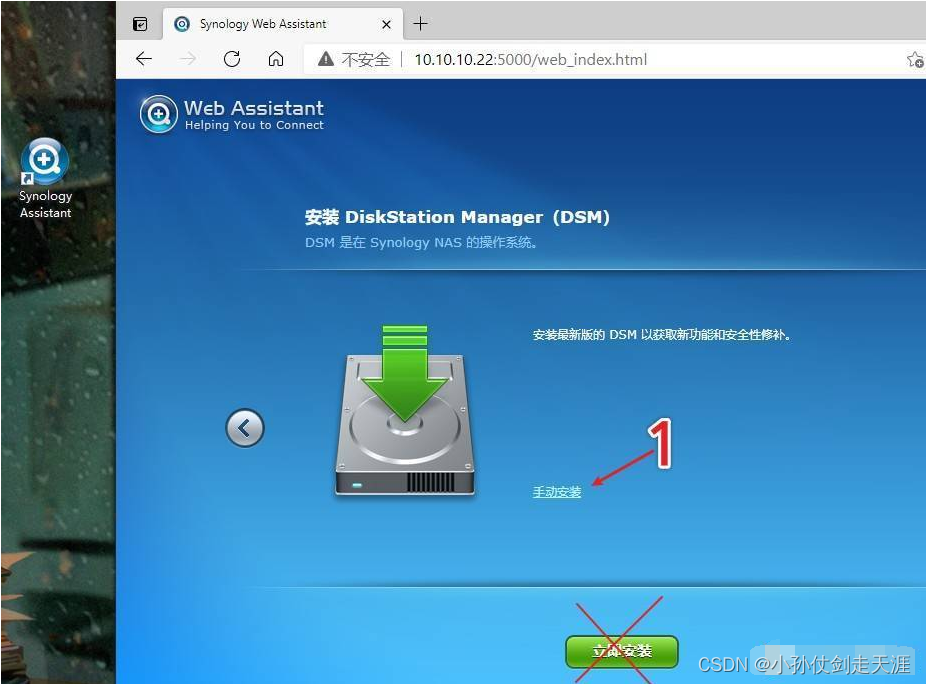Click the "安装 DiskStation Manager (DSM)" heading
926x684 pixels.
tap(456, 216)
